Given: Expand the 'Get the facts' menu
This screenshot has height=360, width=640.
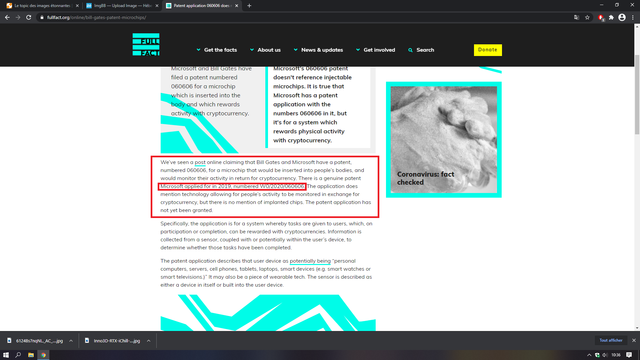Looking at the screenshot, I should coord(216,50).
